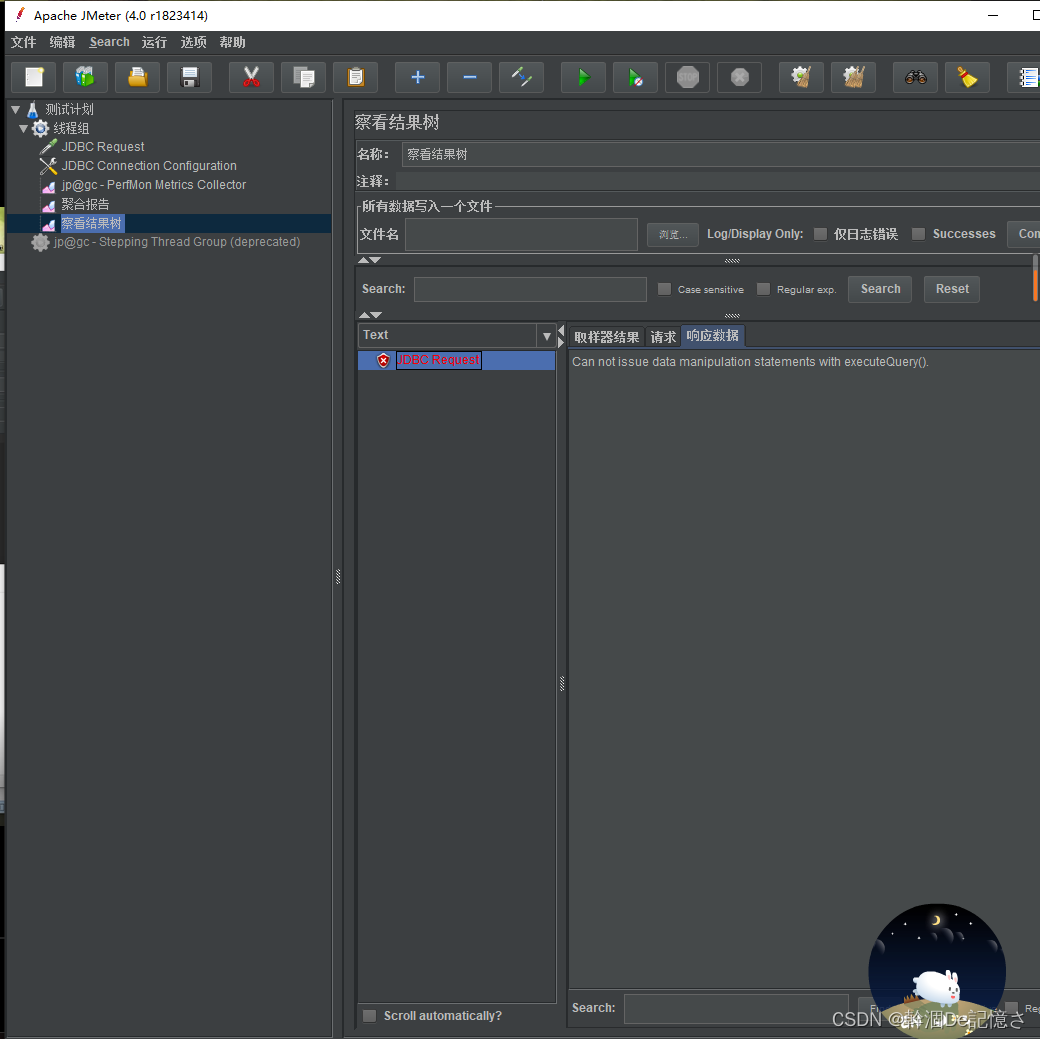Screen dimensions: 1040x1039
Task: Save the test plan with floppy icon
Action: pos(190,78)
